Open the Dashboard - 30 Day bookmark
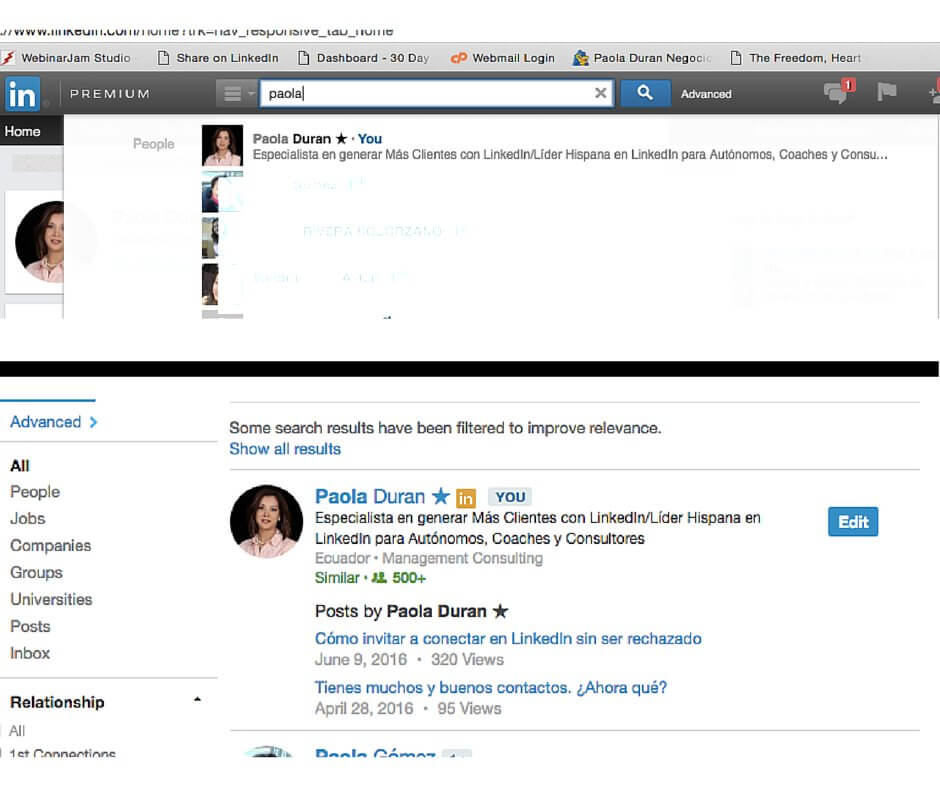Image resolution: width=940 pixels, height=788 pixels. (x=364, y=58)
